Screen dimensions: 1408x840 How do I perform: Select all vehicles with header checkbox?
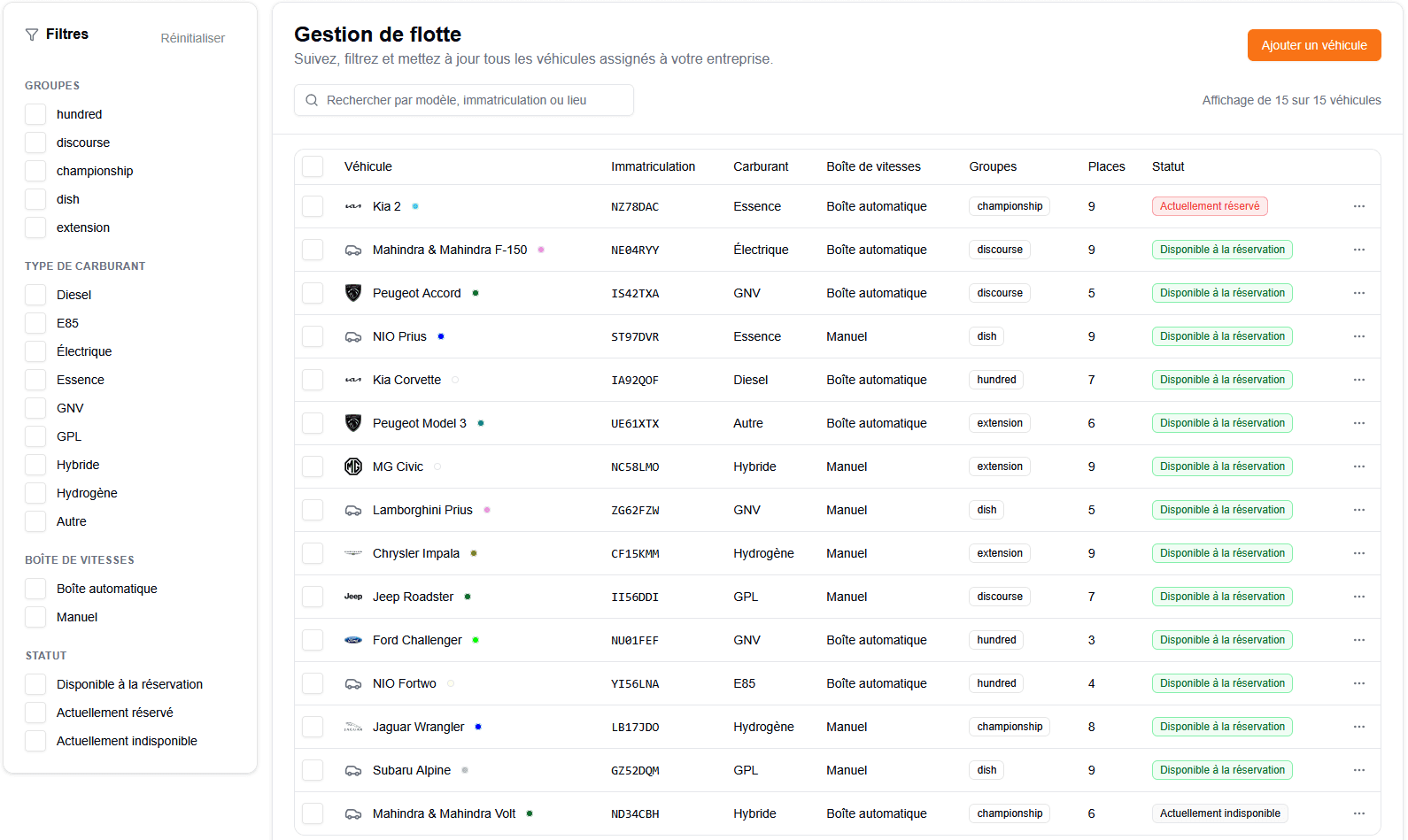(x=313, y=166)
